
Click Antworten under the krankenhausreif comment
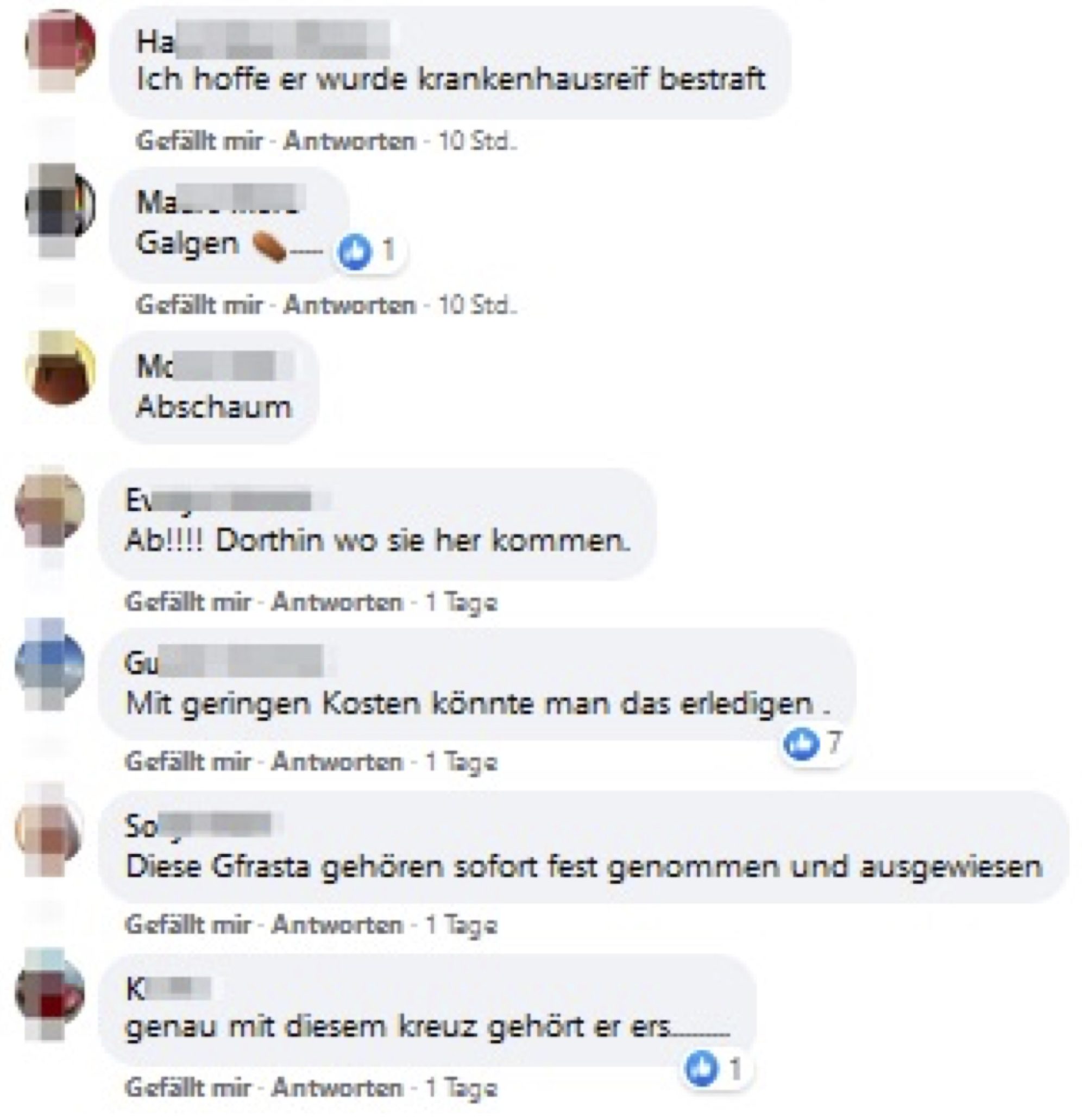coord(350,141)
